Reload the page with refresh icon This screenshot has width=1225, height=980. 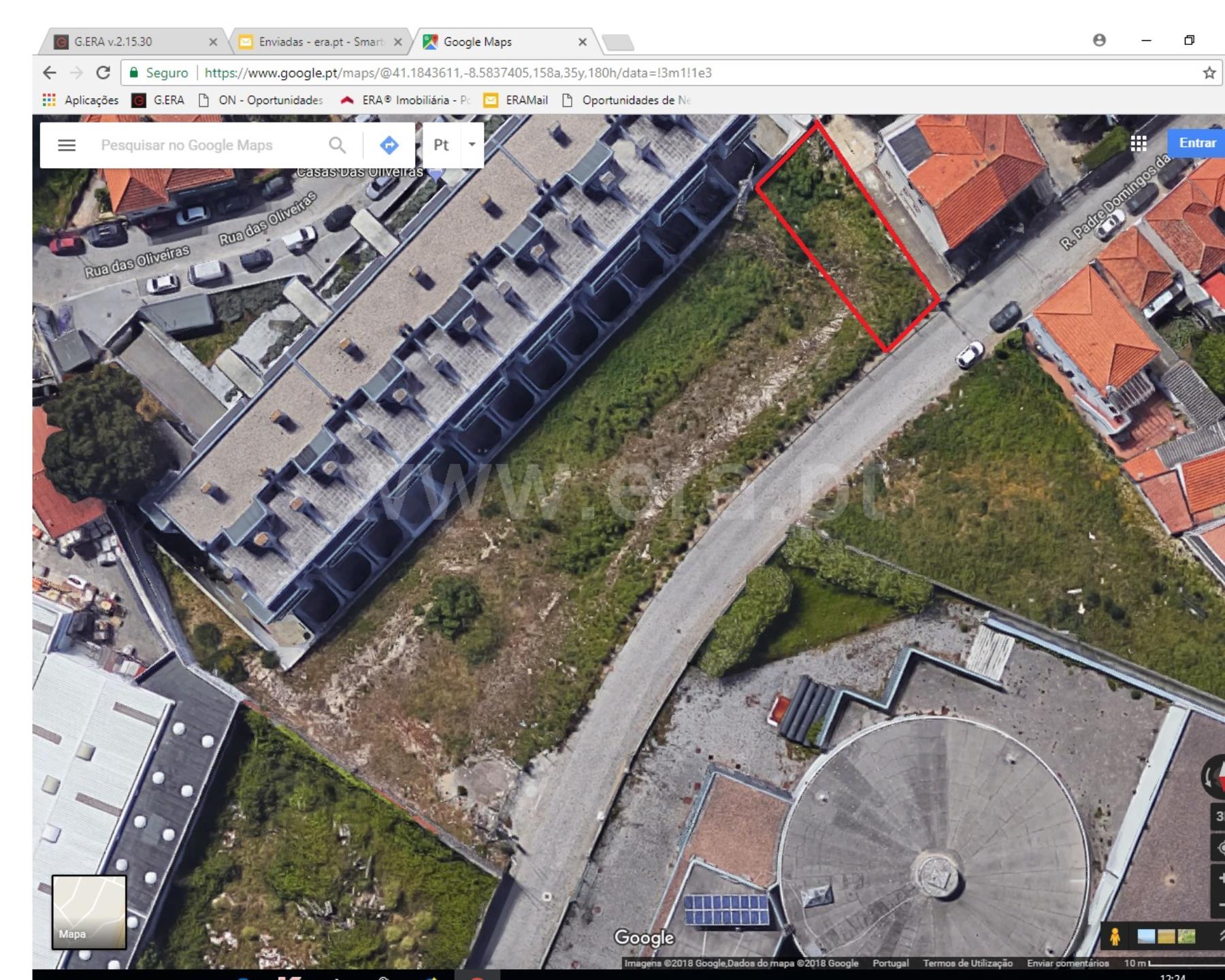click(x=103, y=72)
